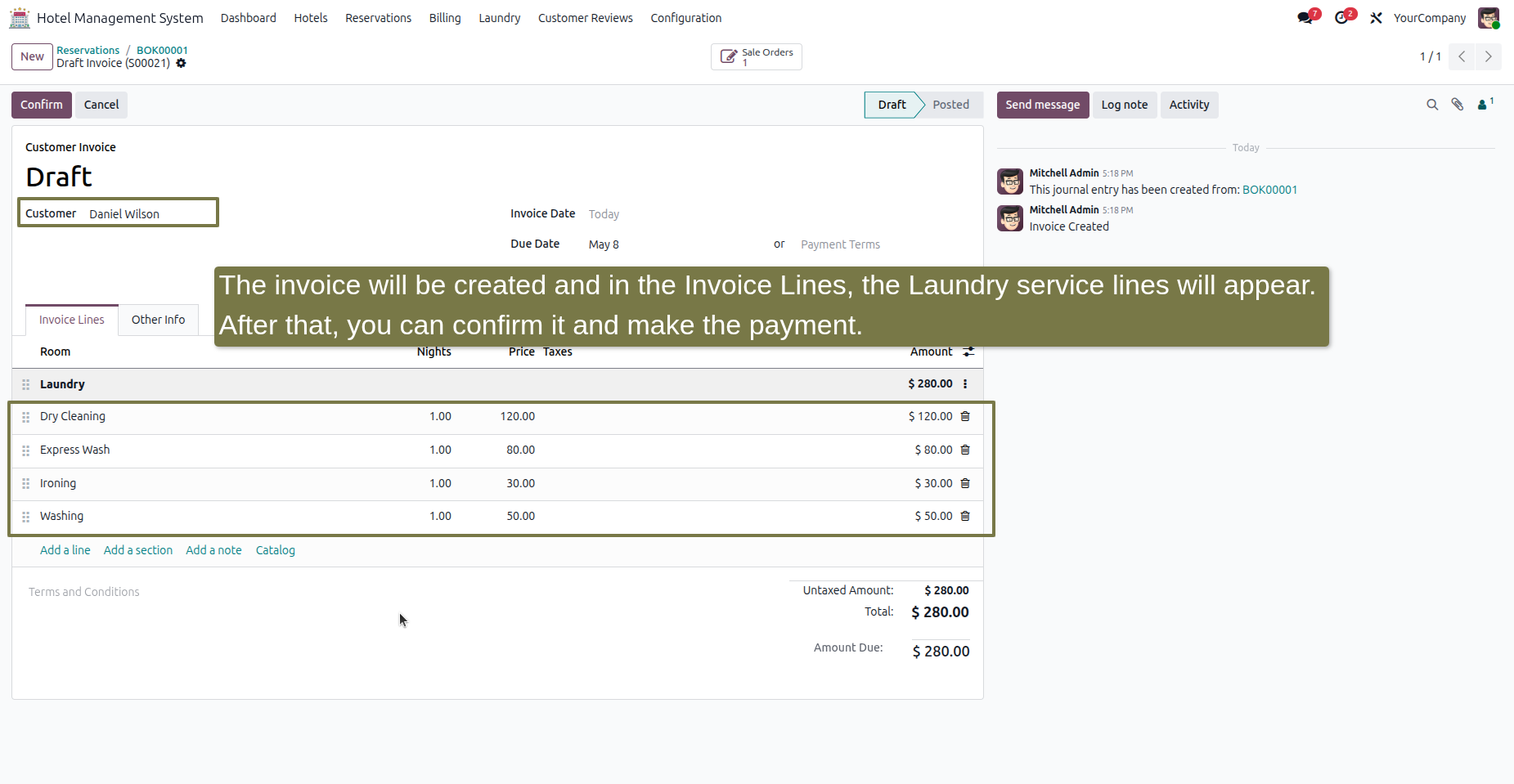Click the Terms and Conditions field
Image resolution: width=1514 pixels, height=784 pixels.
(x=84, y=592)
